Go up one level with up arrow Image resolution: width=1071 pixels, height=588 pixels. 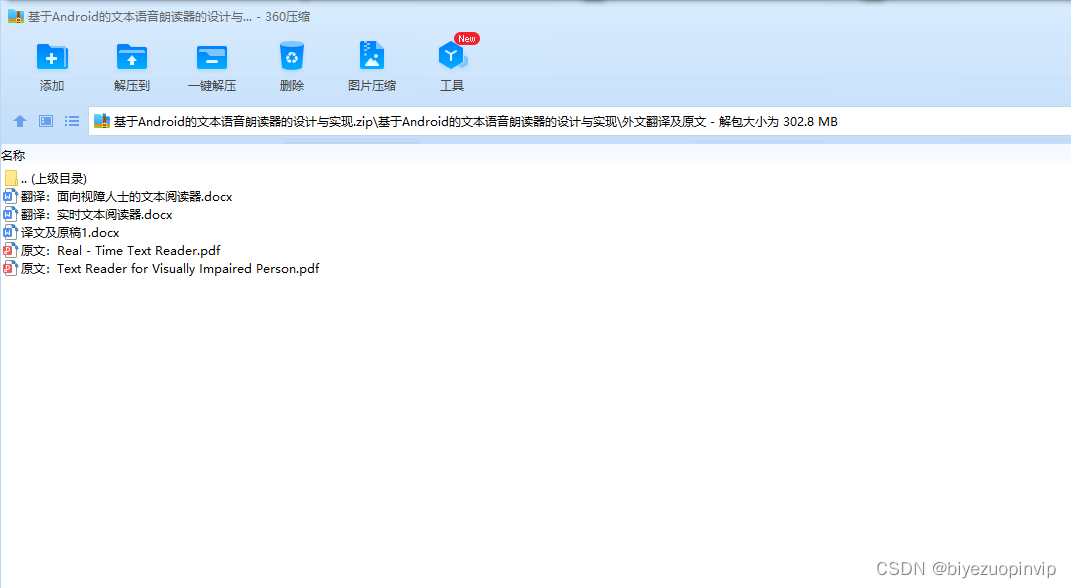(20, 122)
